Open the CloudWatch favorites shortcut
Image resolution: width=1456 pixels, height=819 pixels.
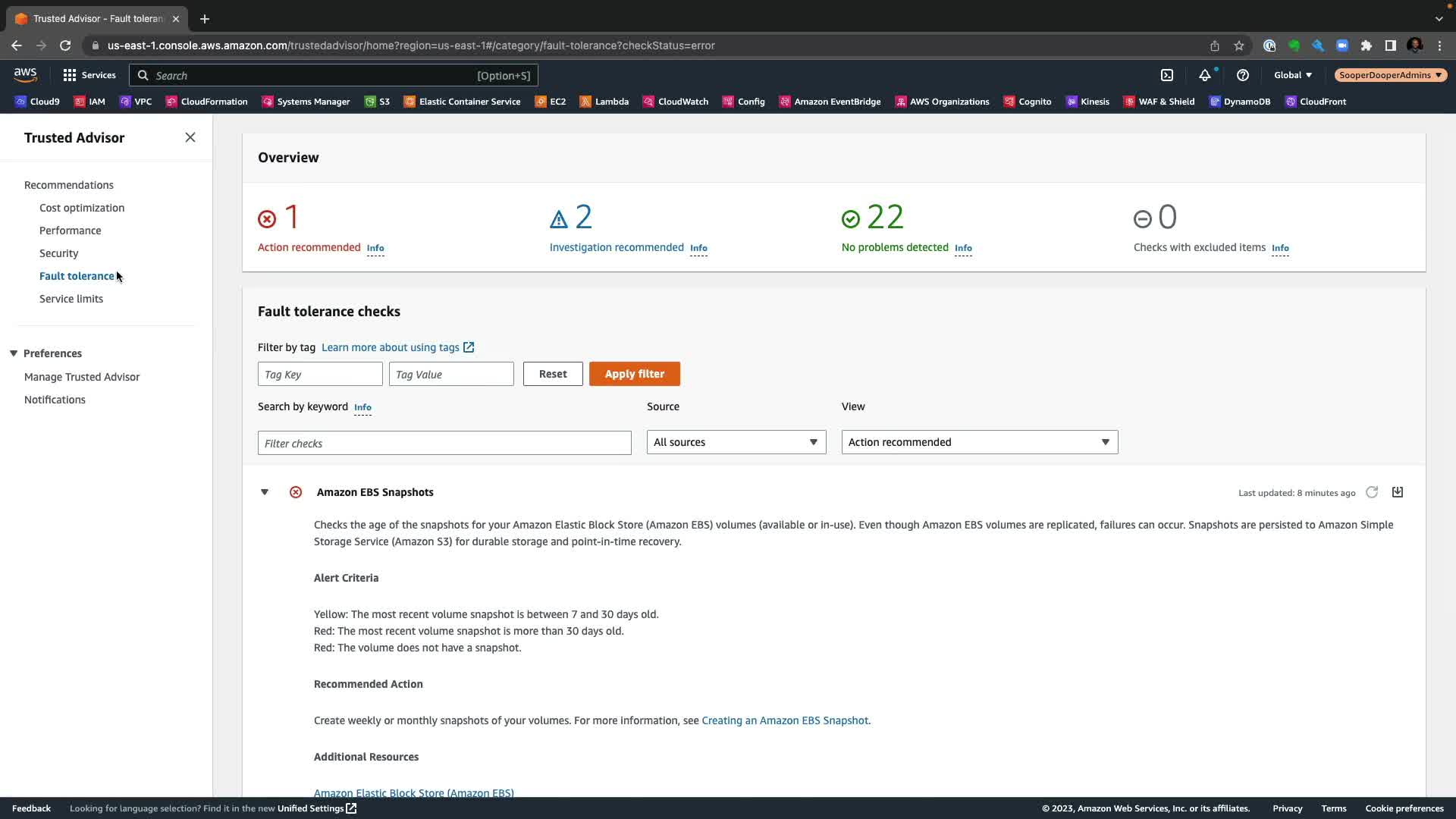[x=675, y=102]
